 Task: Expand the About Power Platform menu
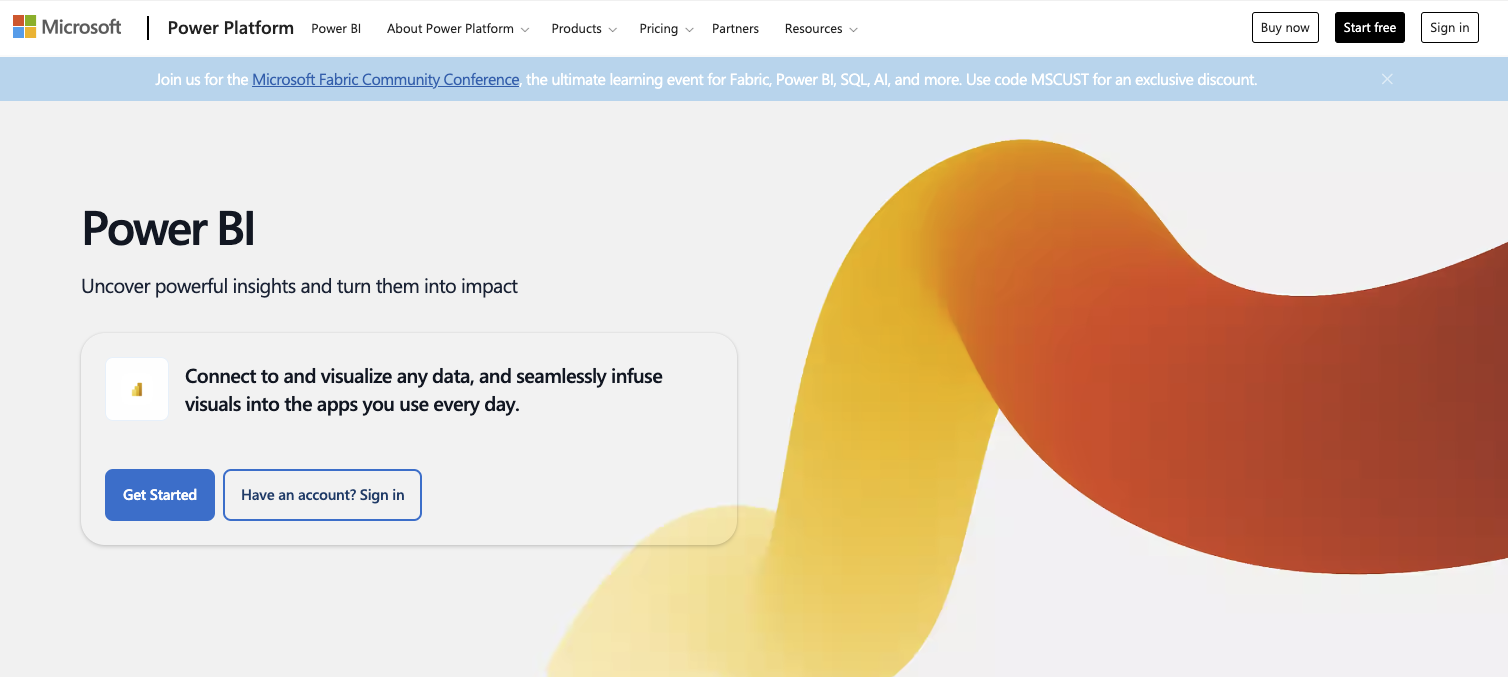click(458, 28)
